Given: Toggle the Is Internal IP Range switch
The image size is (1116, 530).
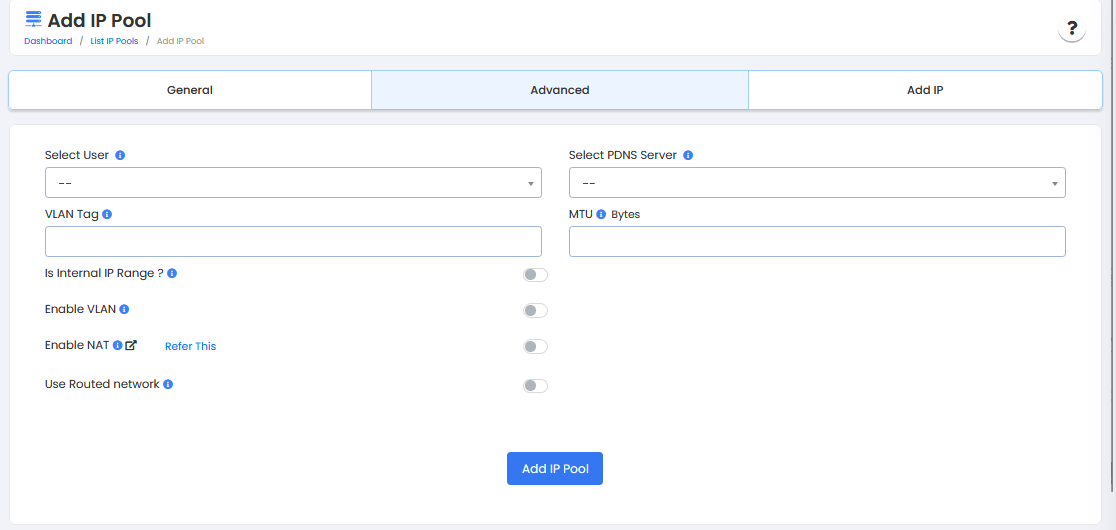Looking at the screenshot, I should (x=535, y=275).
